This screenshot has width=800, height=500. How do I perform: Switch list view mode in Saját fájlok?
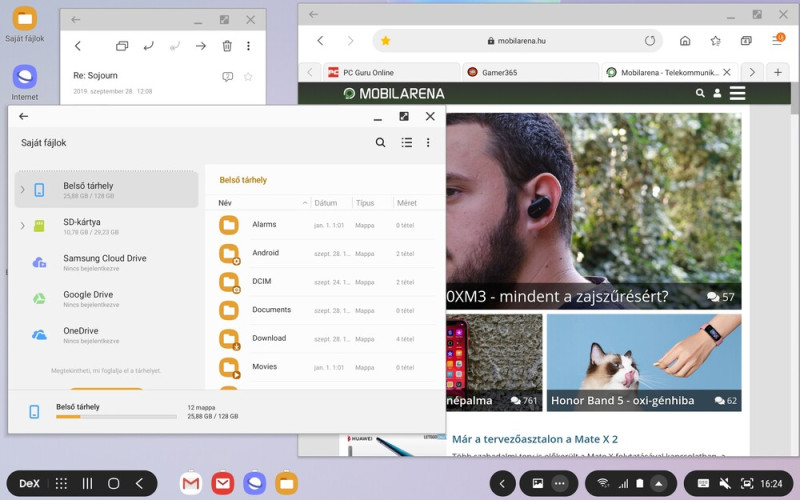pos(407,142)
